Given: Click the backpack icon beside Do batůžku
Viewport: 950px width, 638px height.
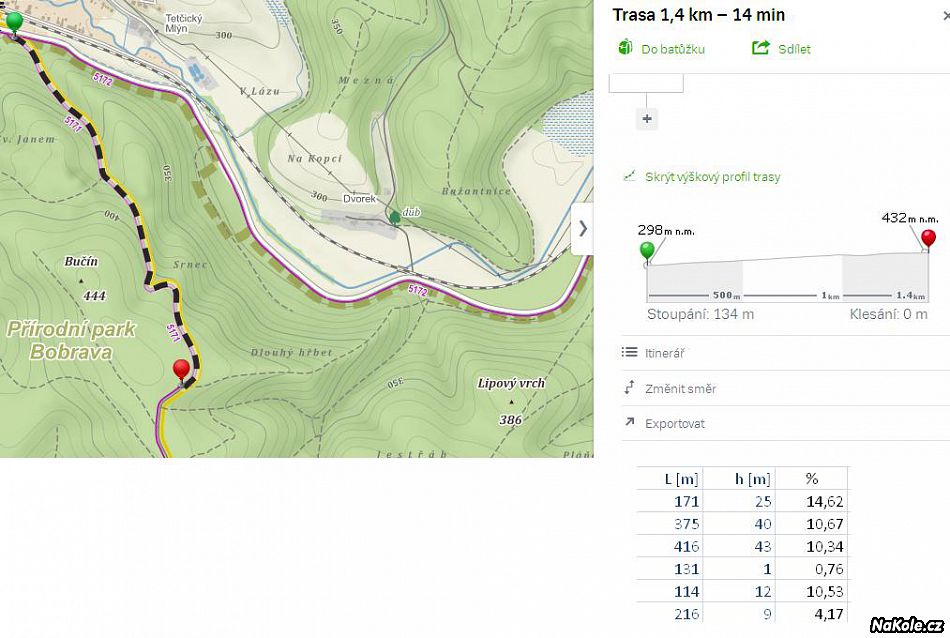Looking at the screenshot, I should click(x=626, y=48).
